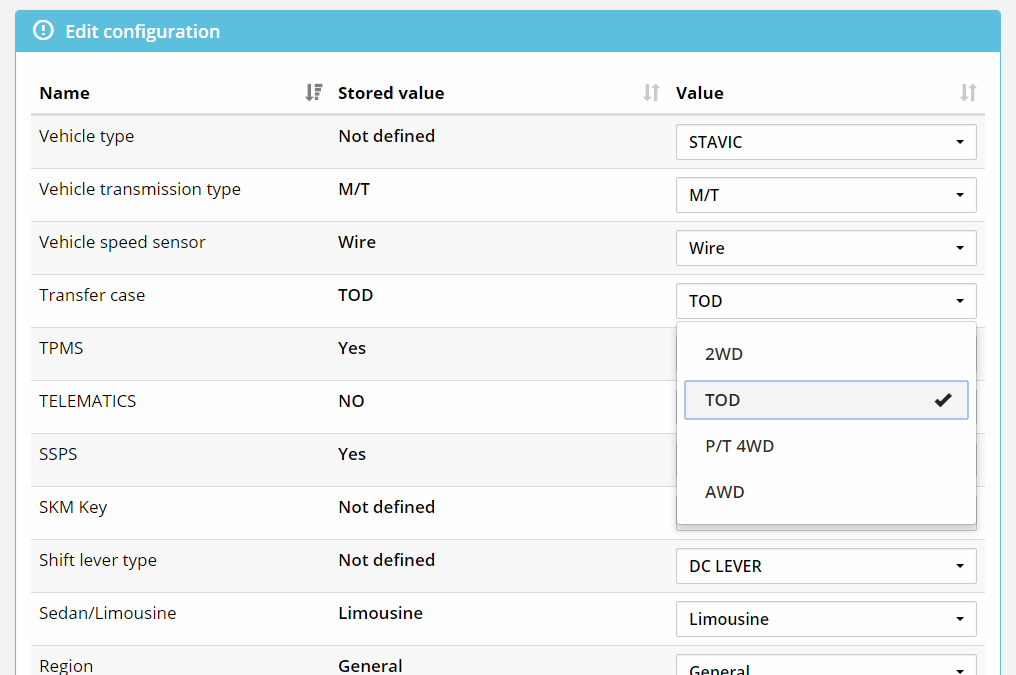The width and height of the screenshot is (1016, 675).
Task: Click the Edit configuration panel title
Action: pyautogui.click(x=142, y=31)
